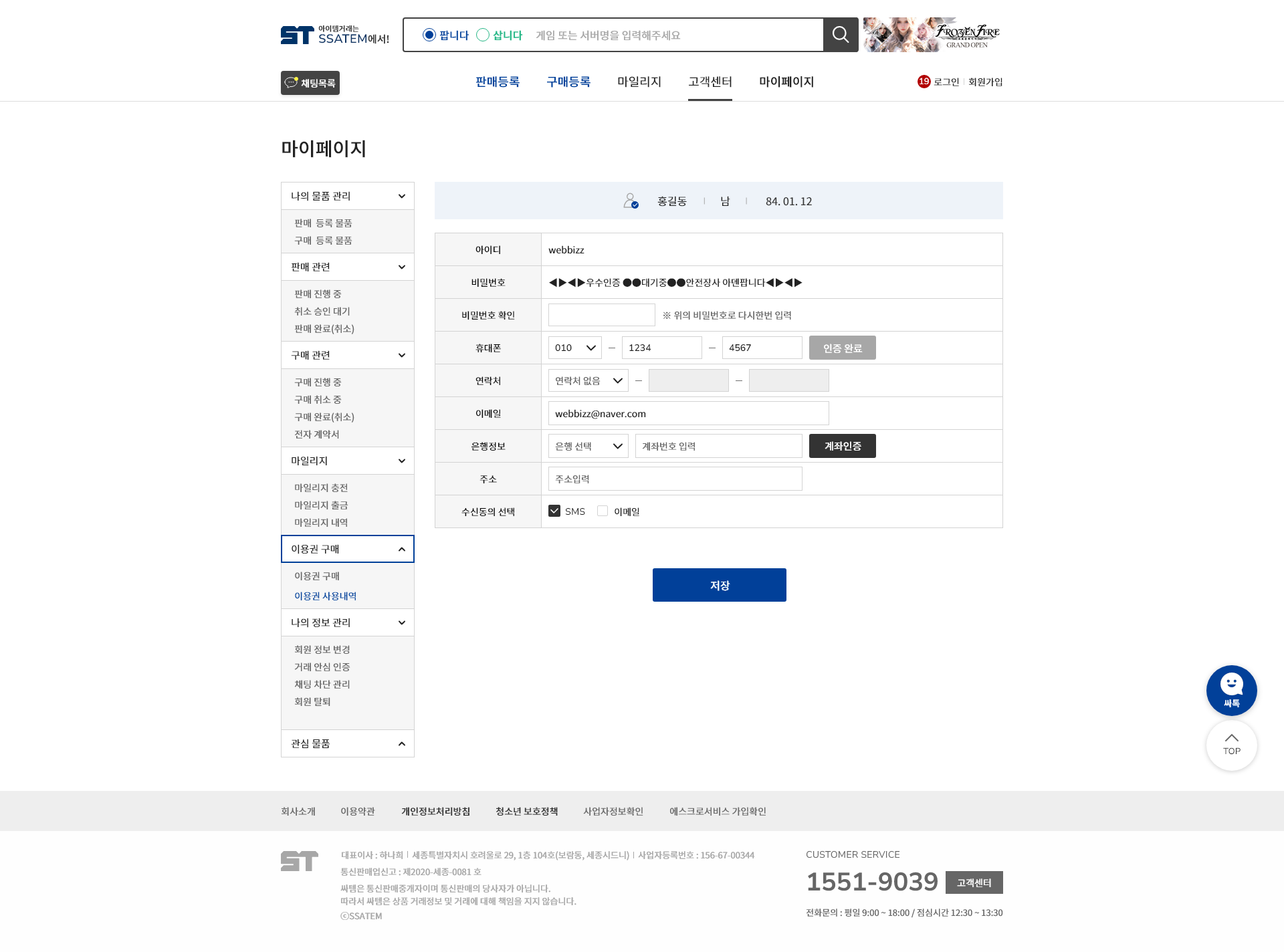Screen dimensions: 1284x952
Task: Expand the 관심 물품 sidebar section
Action: pos(348,743)
